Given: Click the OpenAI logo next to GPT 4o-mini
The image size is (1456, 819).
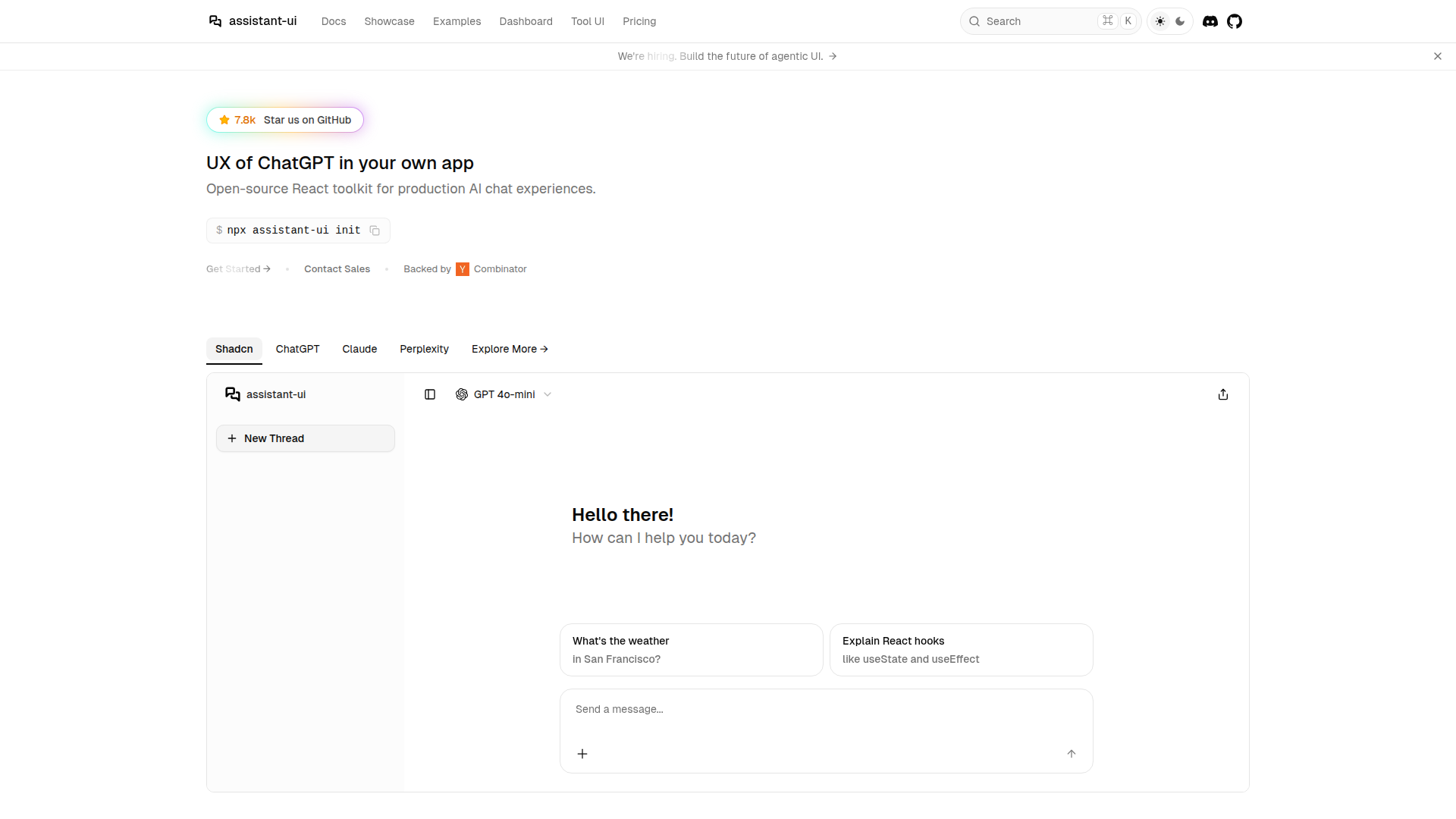Looking at the screenshot, I should click(x=461, y=394).
